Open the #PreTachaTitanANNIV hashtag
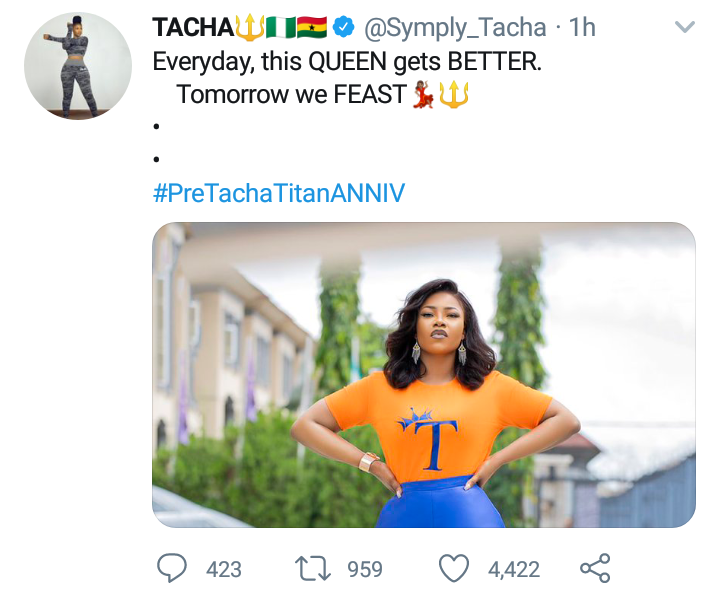This screenshot has width=720, height=605. coord(279,193)
